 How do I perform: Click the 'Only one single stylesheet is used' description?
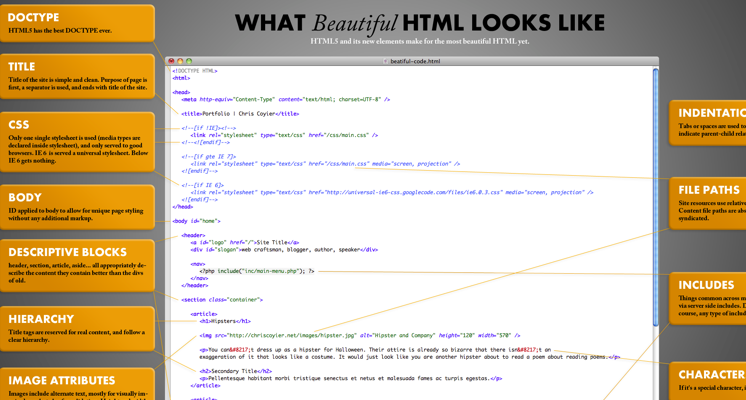(78, 149)
